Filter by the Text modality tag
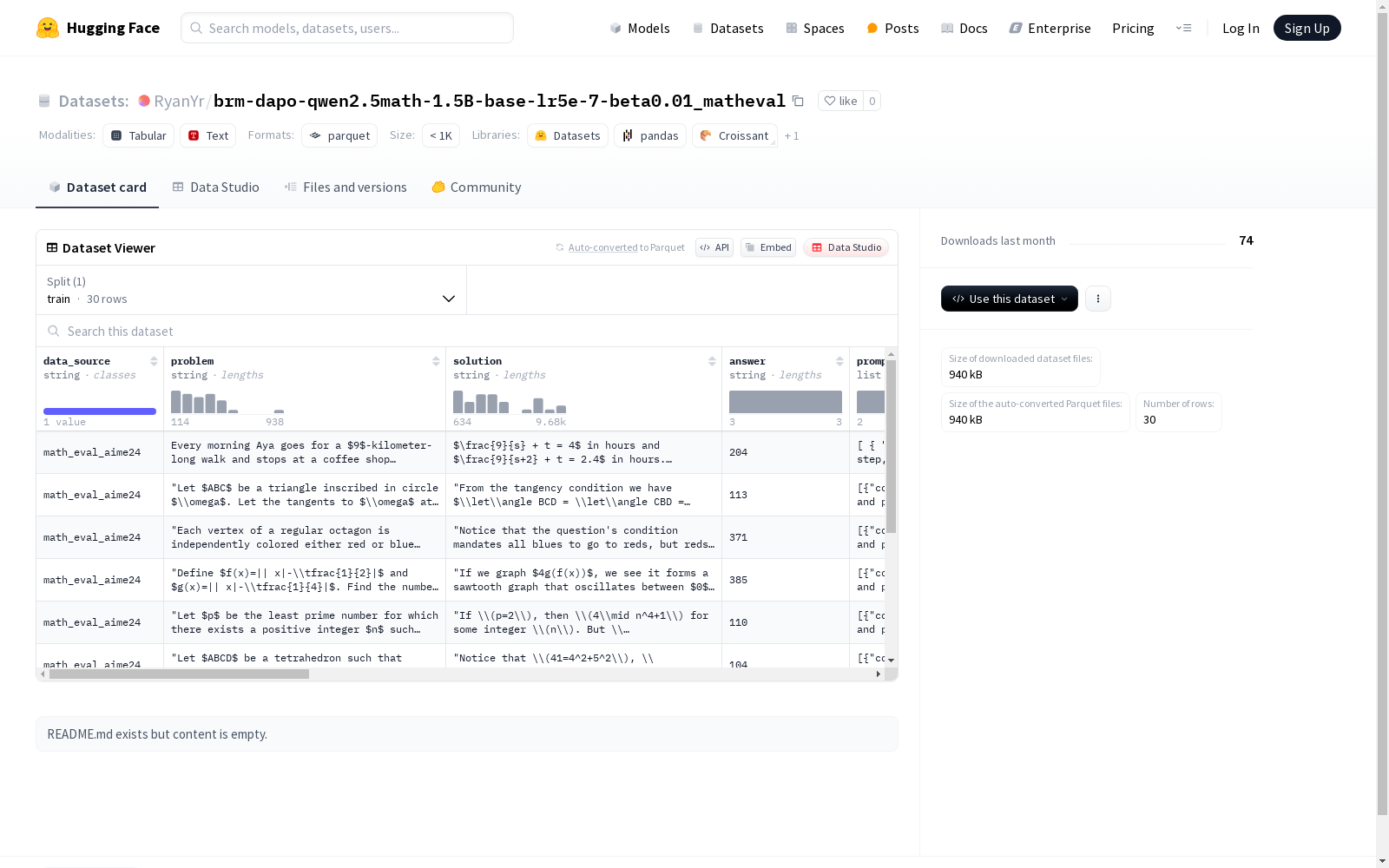 click(208, 135)
